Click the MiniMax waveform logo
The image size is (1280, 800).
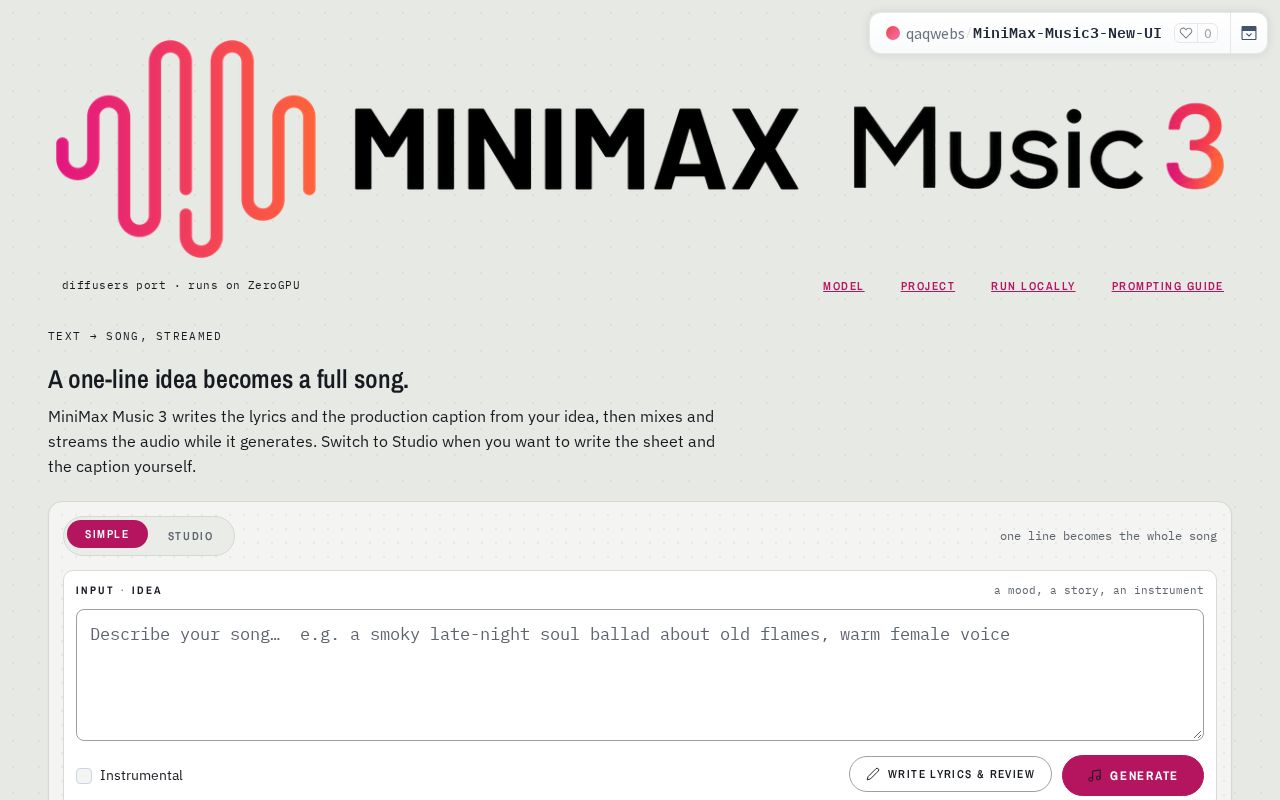coord(186,148)
